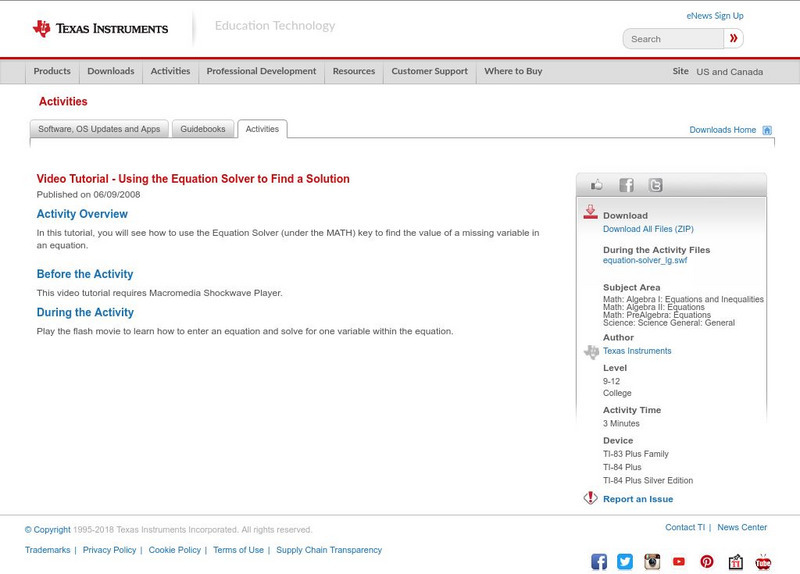Viewport: 800px width, 574px height.
Task: Open the footer Tube TV icon
Action: [763, 562]
